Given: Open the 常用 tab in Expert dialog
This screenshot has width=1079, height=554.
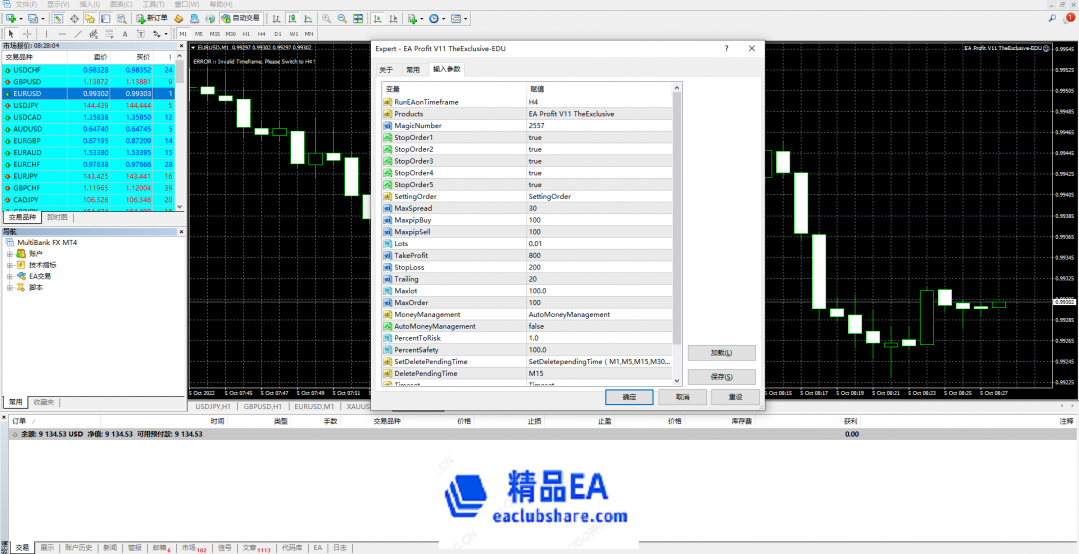Looking at the screenshot, I should tap(413, 70).
